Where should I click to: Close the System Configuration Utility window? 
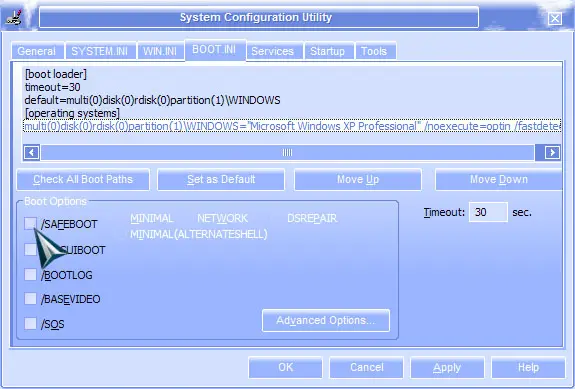pos(554,18)
